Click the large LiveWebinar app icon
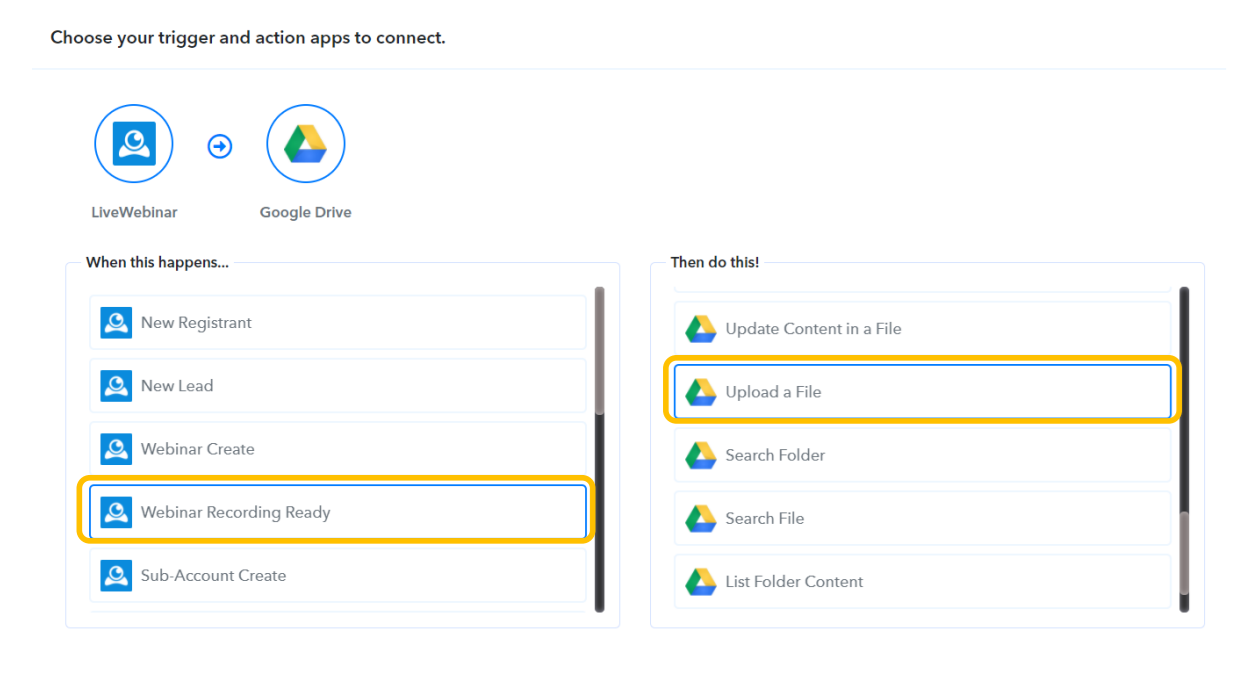The height and width of the screenshot is (693, 1255). 134,146
